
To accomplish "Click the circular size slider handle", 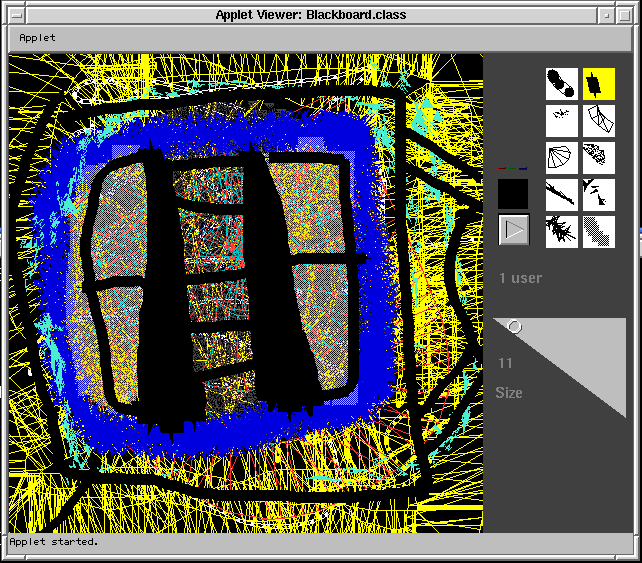I will (x=514, y=327).
